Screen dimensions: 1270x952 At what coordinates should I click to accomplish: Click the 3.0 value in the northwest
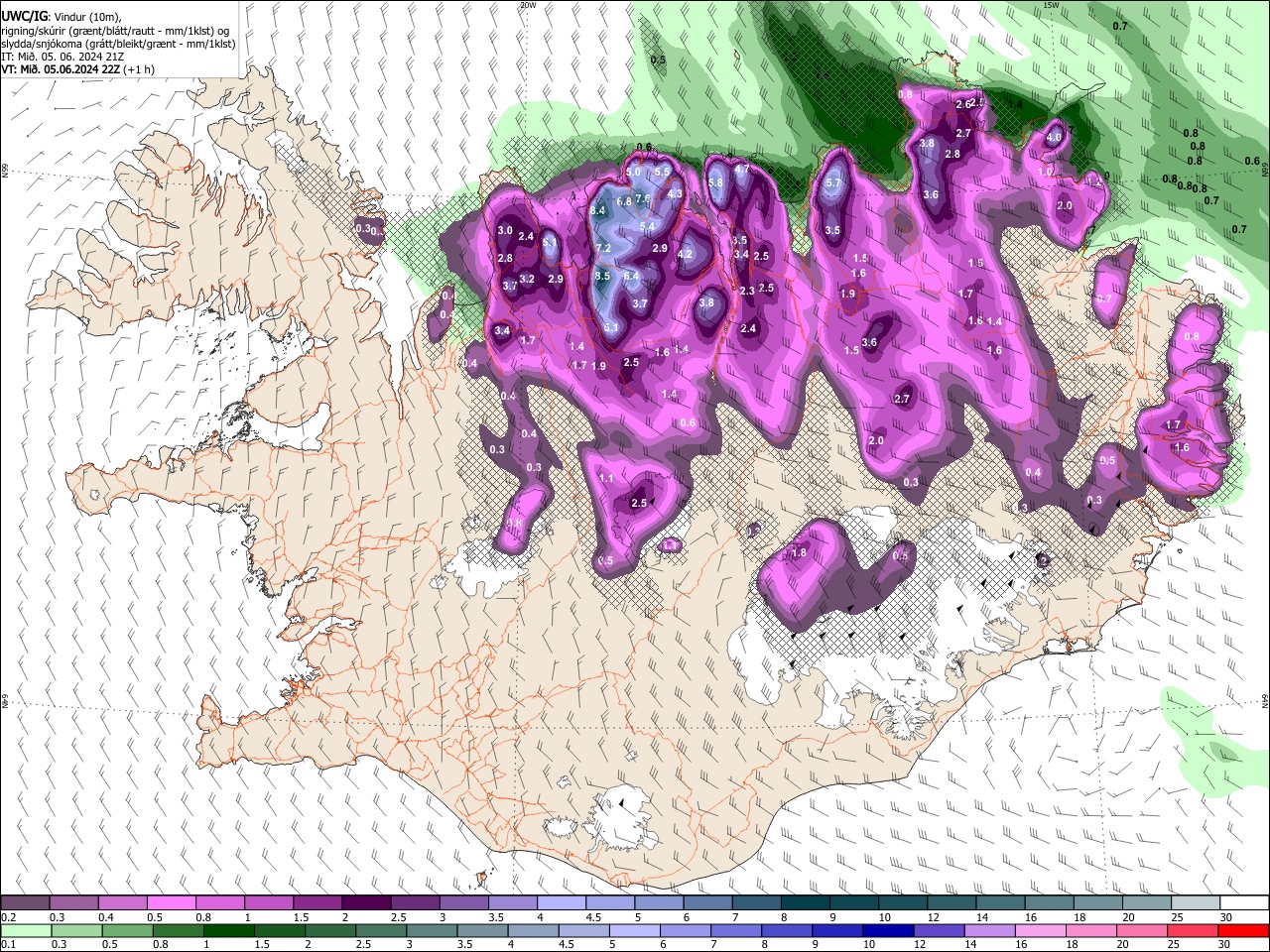tap(505, 231)
